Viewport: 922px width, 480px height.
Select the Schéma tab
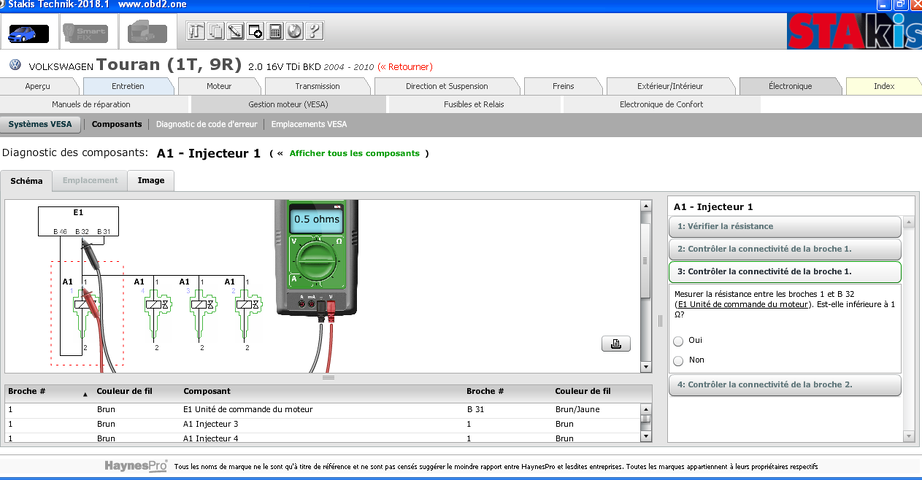(26, 181)
